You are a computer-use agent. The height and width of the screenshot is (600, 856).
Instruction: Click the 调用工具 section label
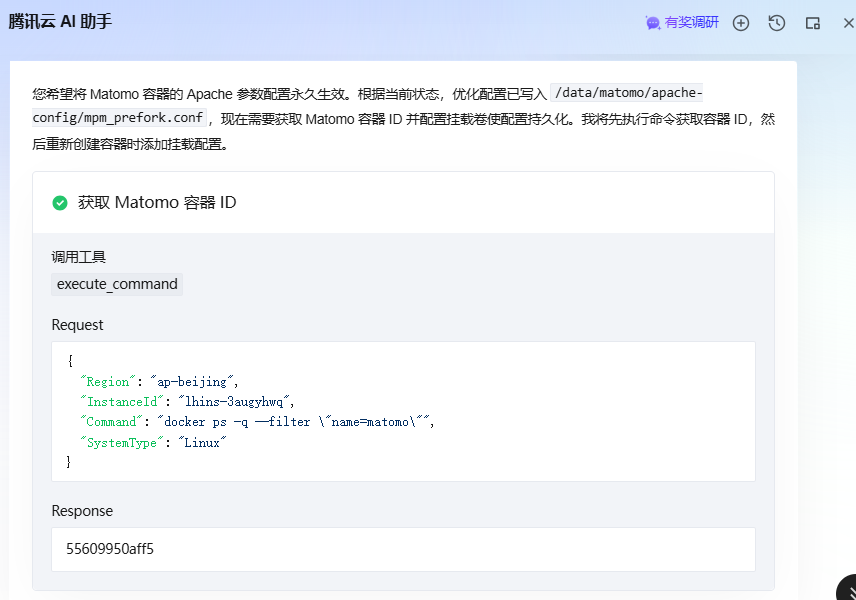click(x=79, y=257)
